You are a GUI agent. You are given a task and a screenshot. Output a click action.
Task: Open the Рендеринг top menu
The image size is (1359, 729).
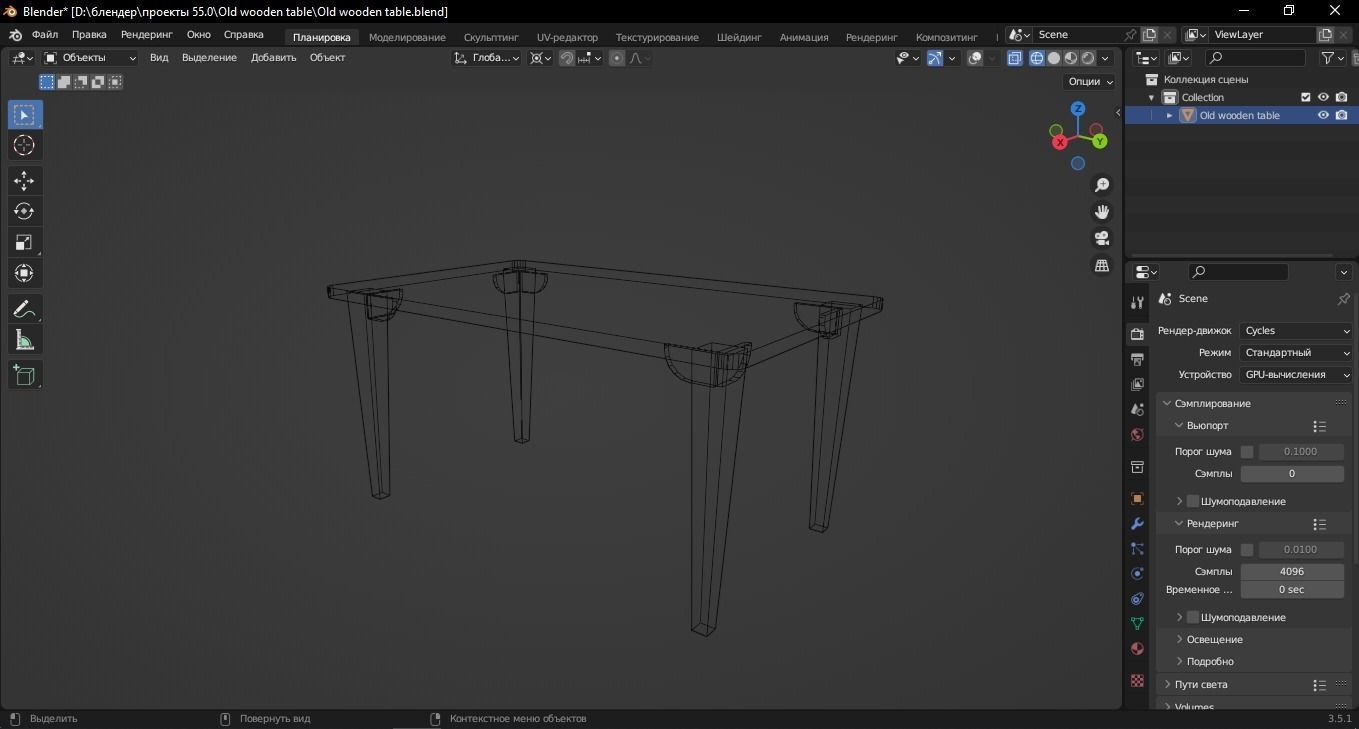147,35
